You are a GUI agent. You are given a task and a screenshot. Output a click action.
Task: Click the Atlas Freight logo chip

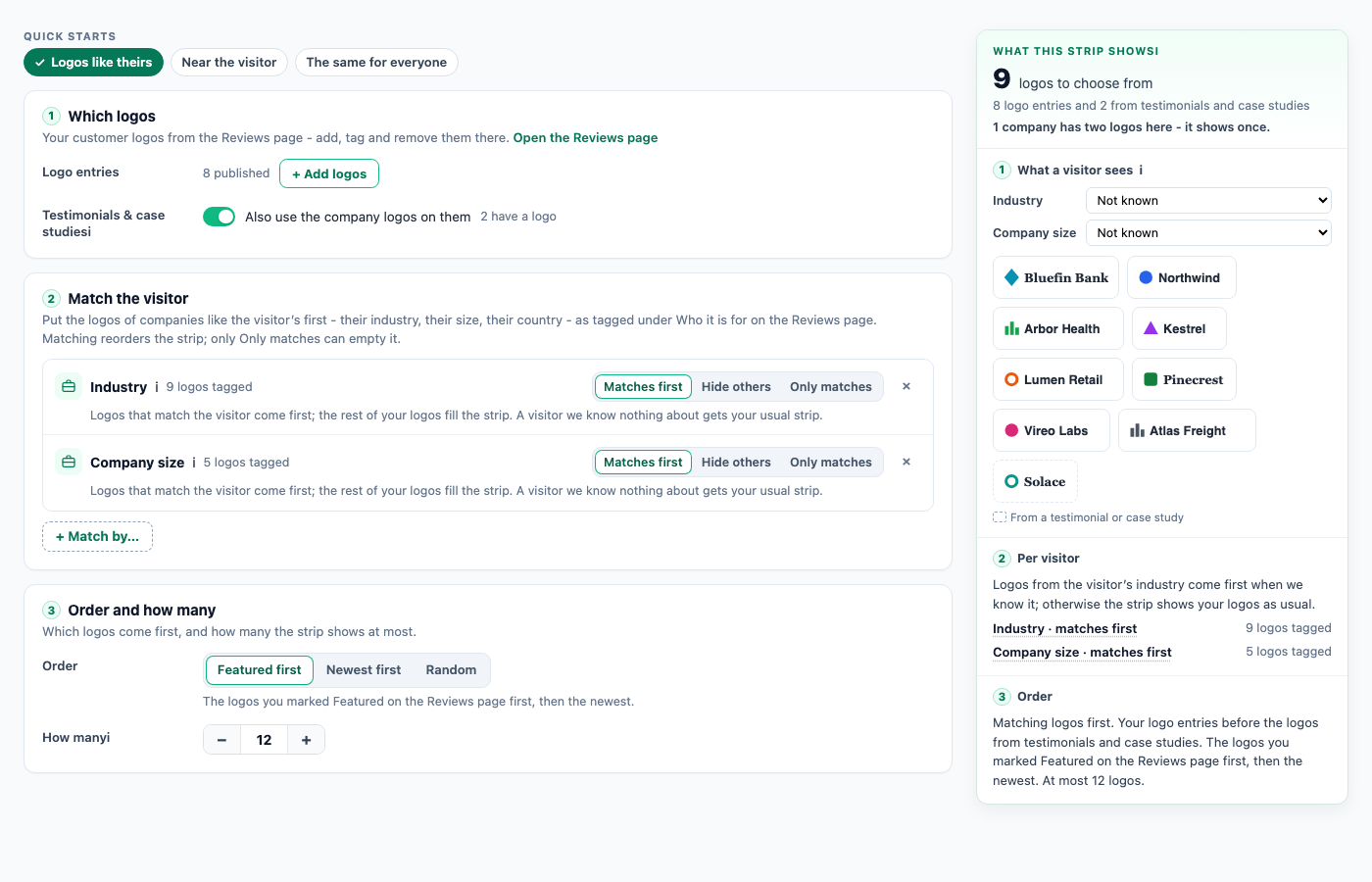point(1187,430)
